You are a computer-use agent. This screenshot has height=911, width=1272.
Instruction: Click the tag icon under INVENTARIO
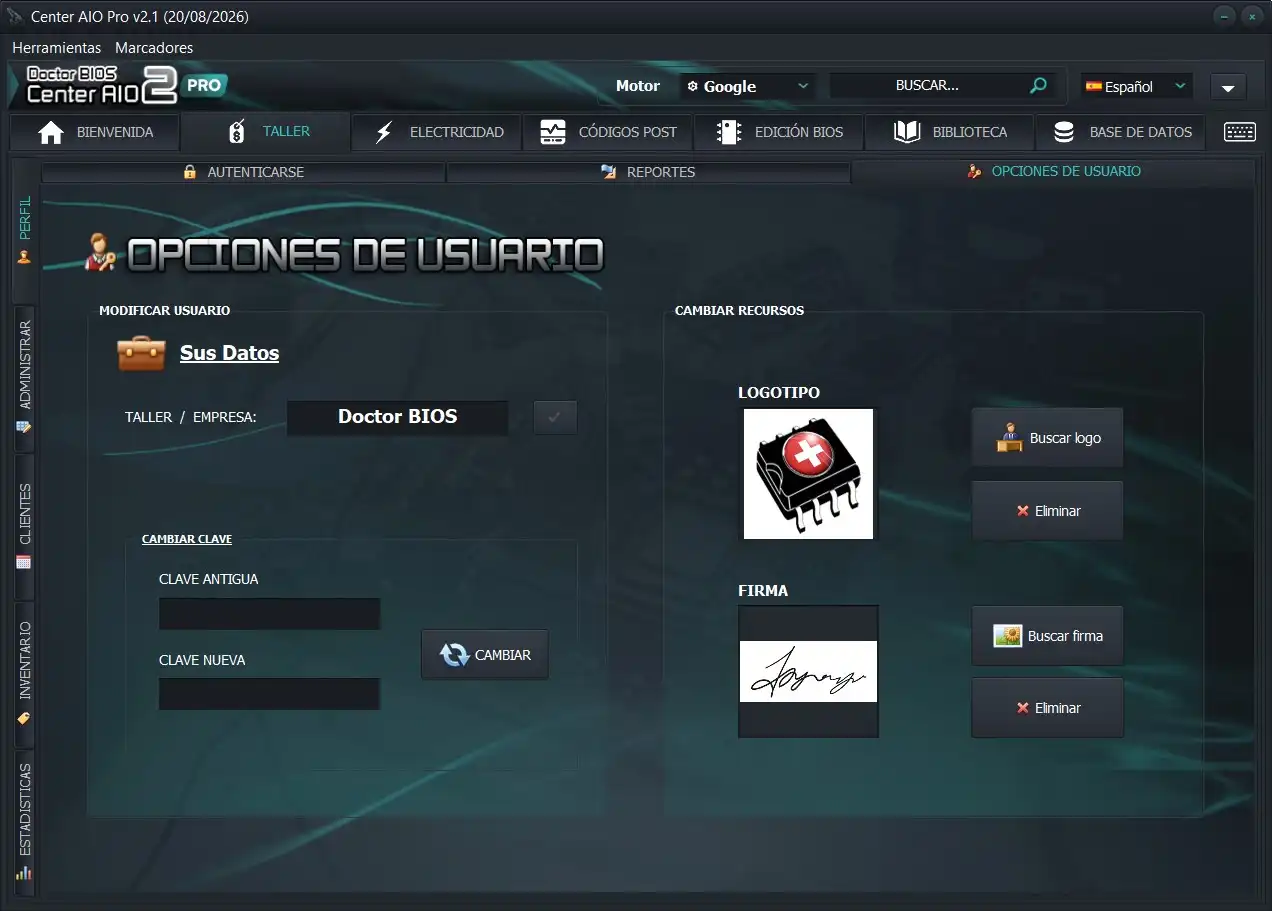pyautogui.click(x=24, y=718)
